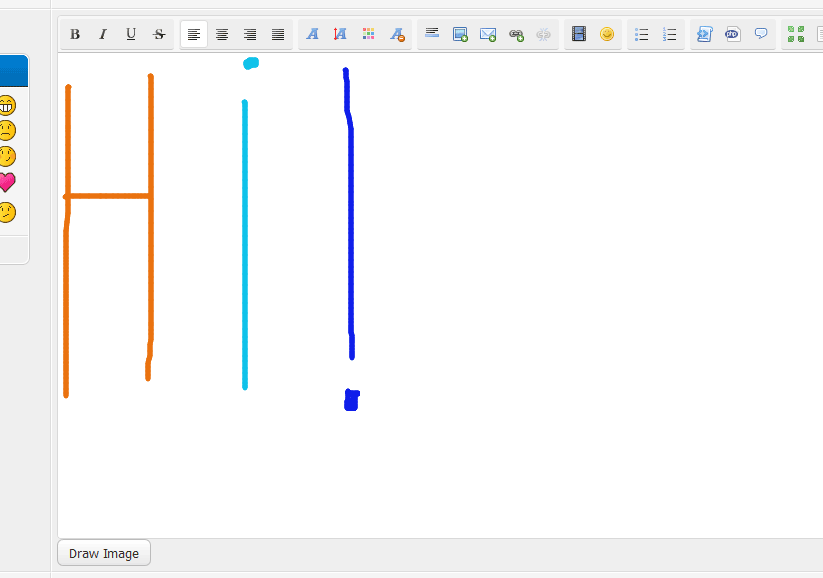This screenshot has height=578, width=823.
Task: Open the emoticon picker in toolbar
Action: (x=607, y=34)
